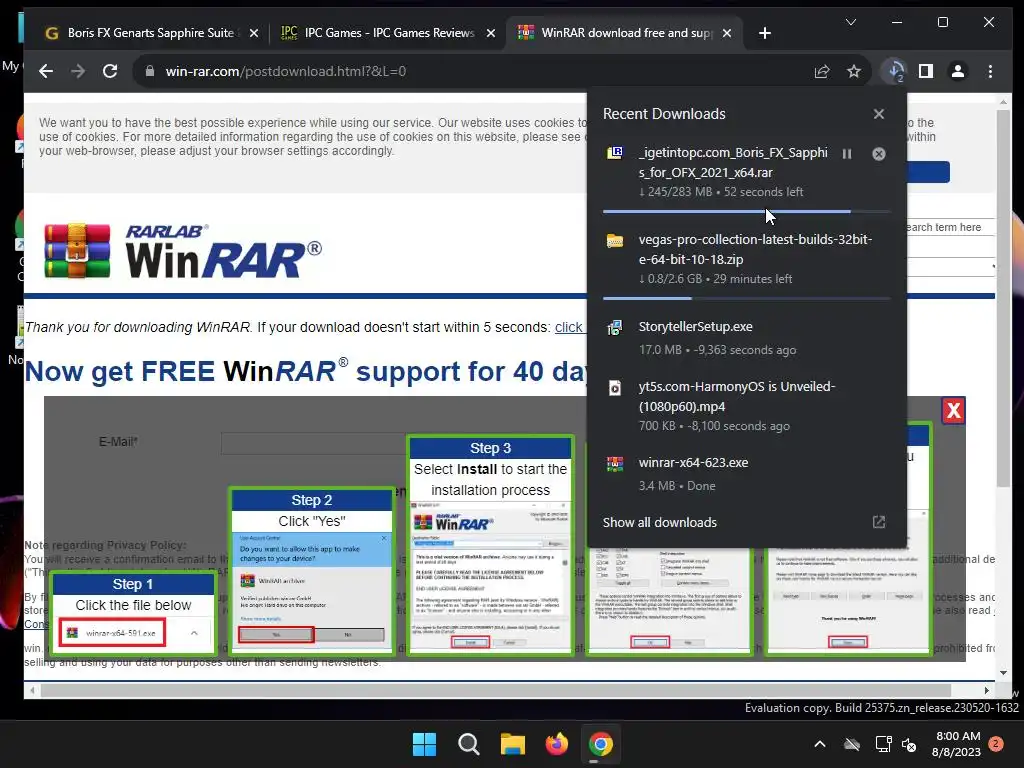Click the yt5s HarmonyOS mp4 file icon
The width and height of the screenshot is (1024, 768).
coord(615,388)
